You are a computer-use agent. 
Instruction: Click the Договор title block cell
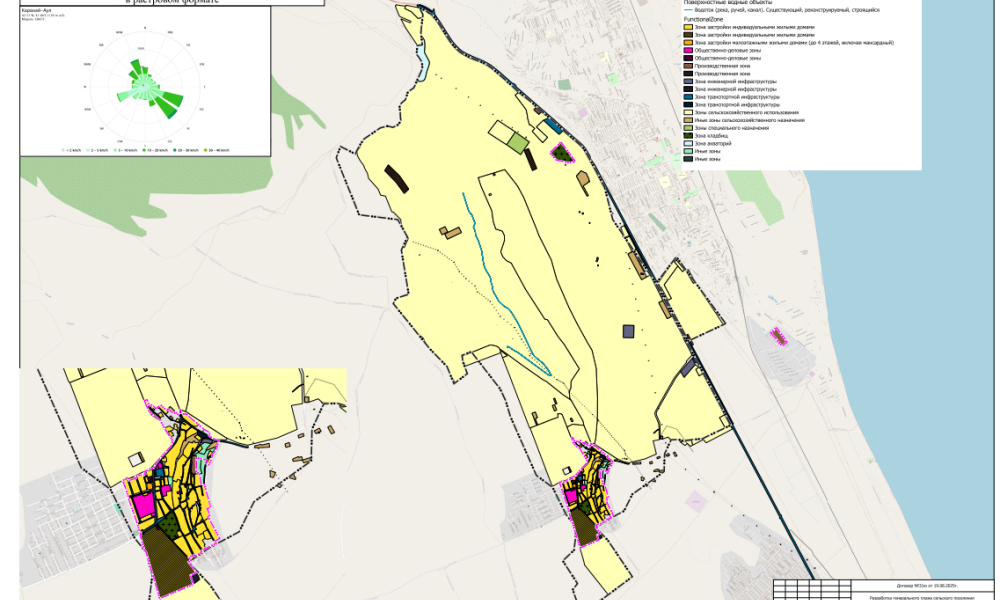[x=920, y=585]
